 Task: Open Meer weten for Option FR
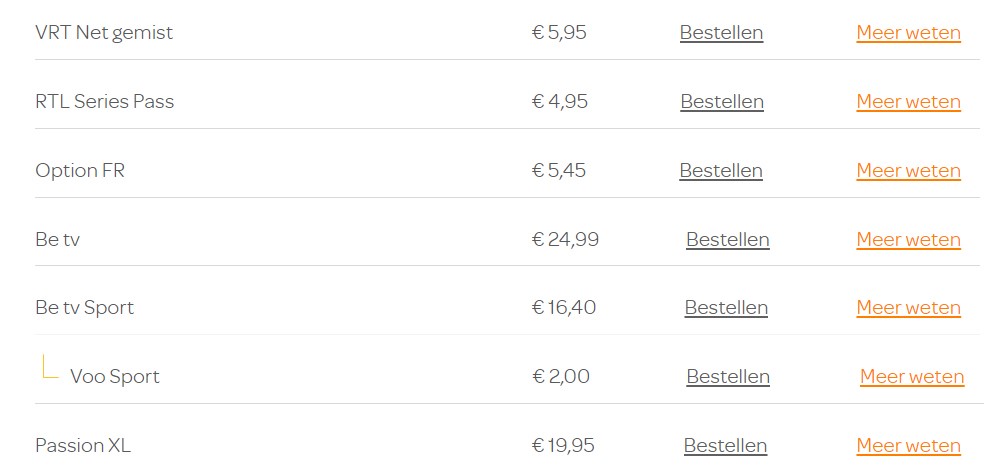(909, 171)
